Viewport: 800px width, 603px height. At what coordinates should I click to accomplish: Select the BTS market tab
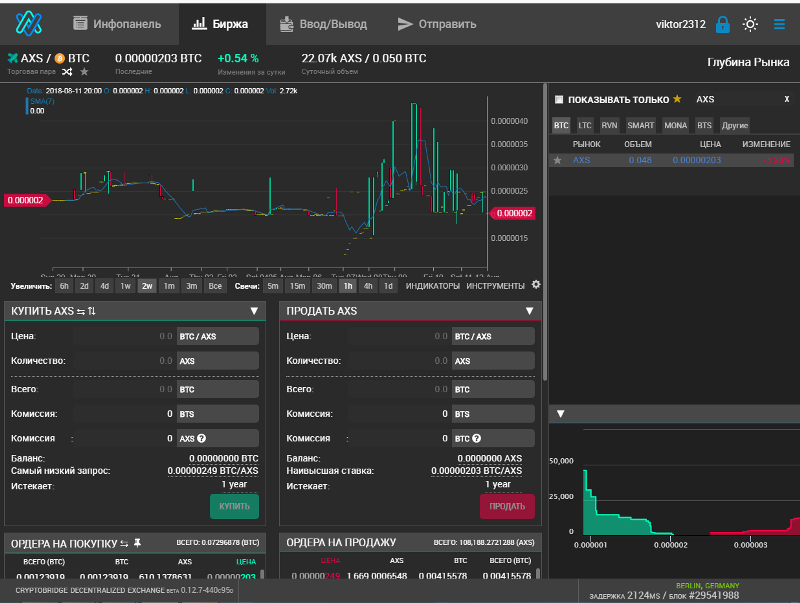[704, 125]
